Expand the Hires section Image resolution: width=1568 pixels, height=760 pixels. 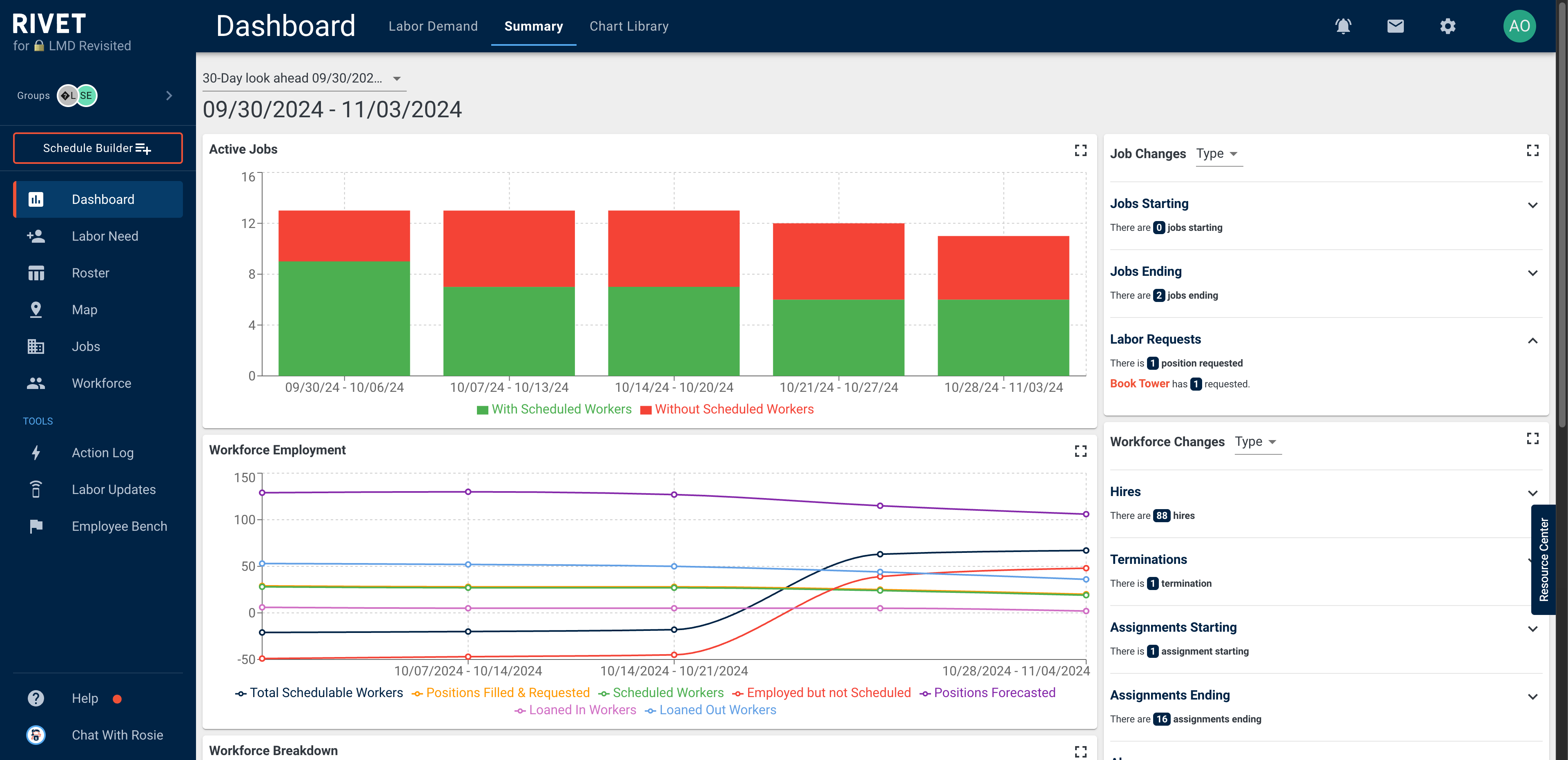pyautogui.click(x=1532, y=493)
